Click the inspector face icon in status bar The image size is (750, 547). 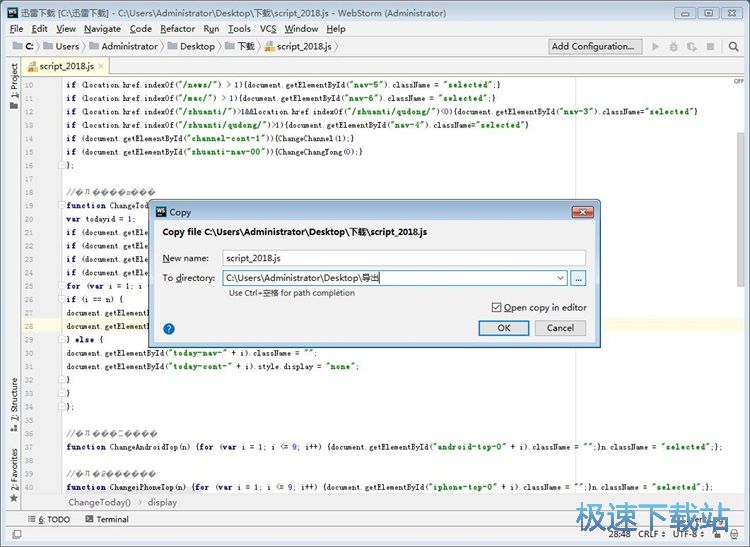(734, 534)
